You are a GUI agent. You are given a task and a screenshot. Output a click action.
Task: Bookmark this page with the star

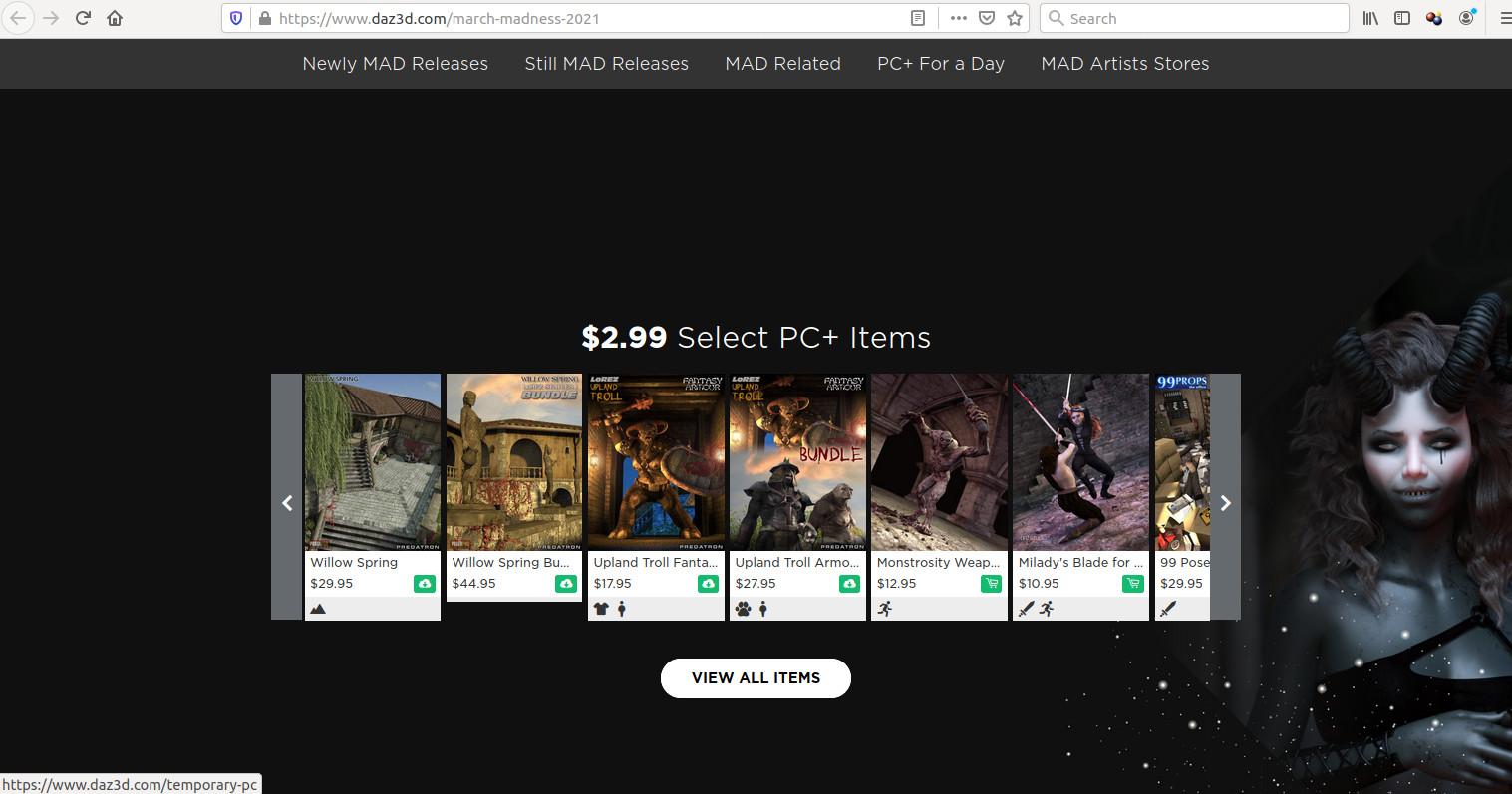pyautogui.click(x=1015, y=18)
